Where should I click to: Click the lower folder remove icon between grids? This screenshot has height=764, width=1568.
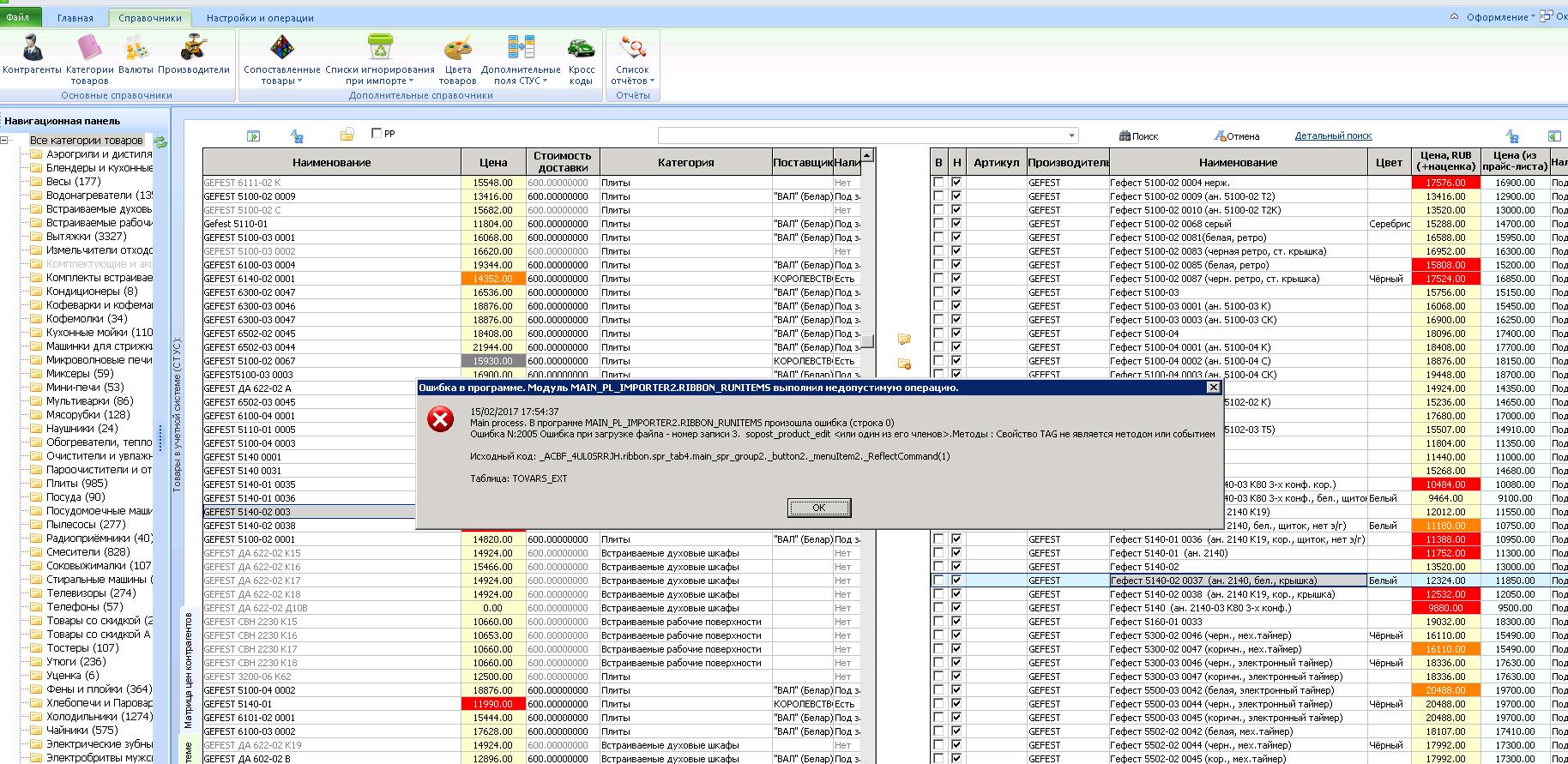904,364
